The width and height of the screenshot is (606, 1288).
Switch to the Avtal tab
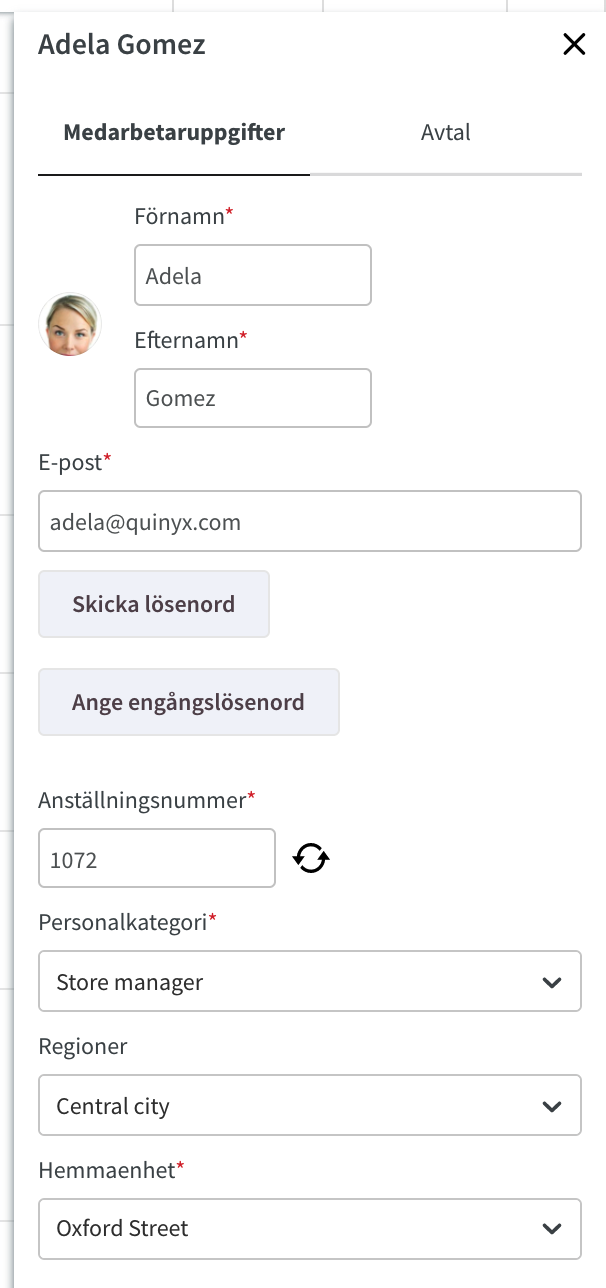[446, 132]
